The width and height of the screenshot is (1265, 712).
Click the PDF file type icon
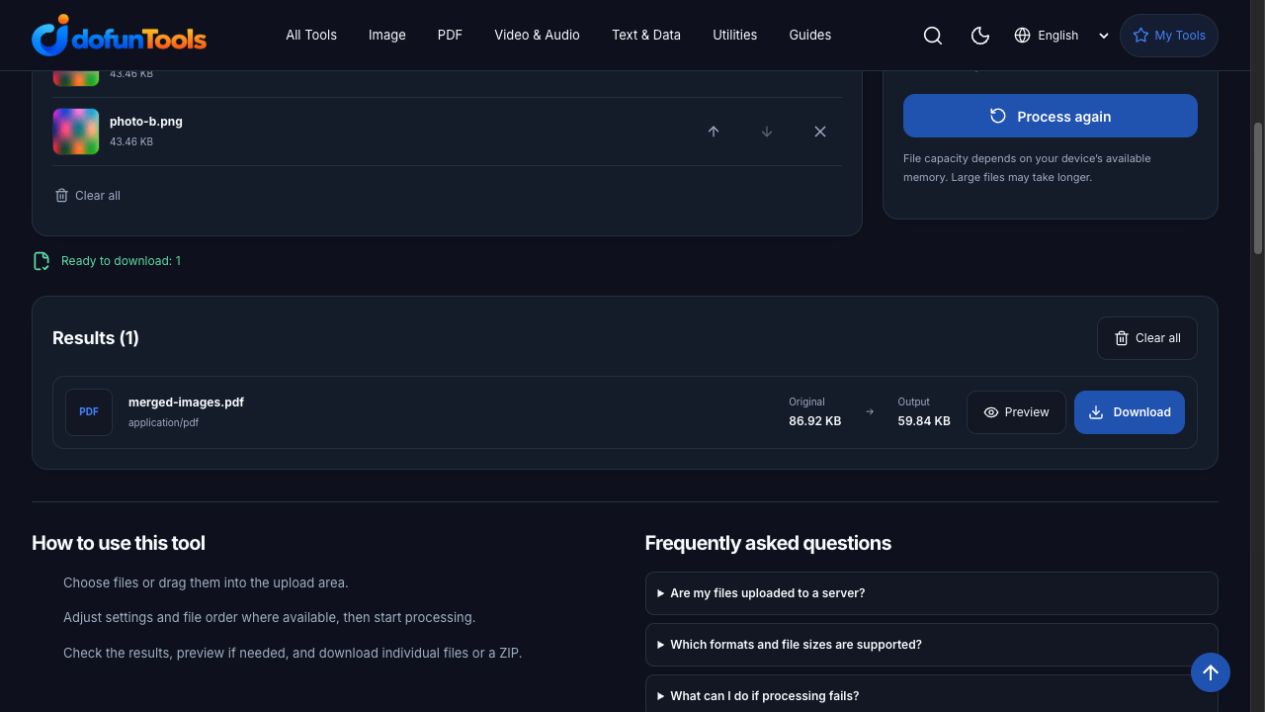coord(89,412)
